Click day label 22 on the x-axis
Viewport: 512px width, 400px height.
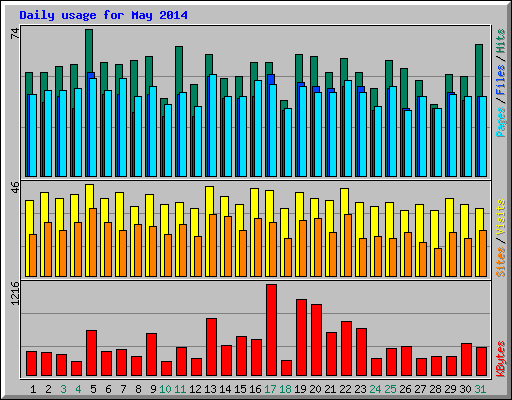click(345, 389)
